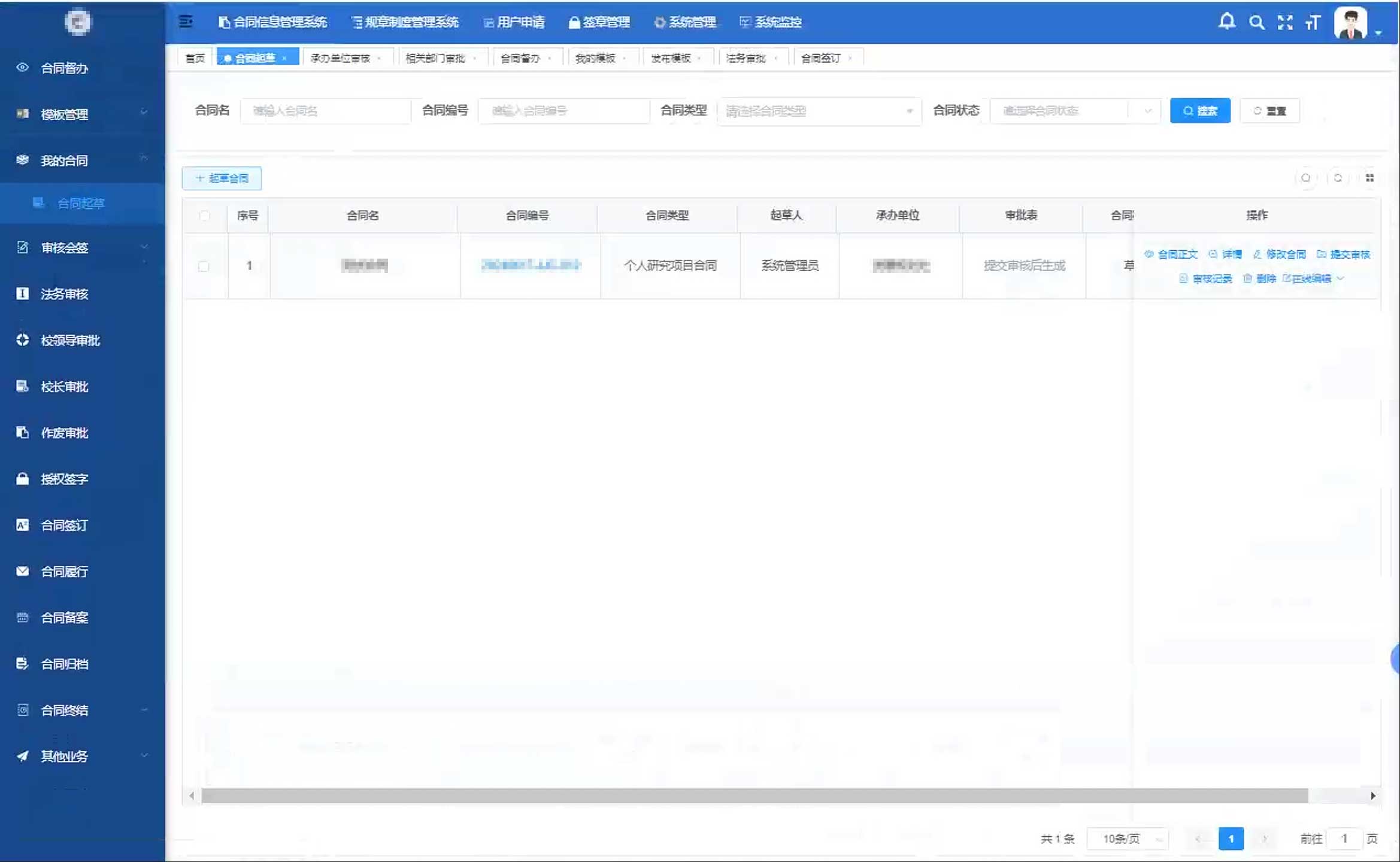Open 签章管理 top menu
Screen dimensions: 1400x862
tap(599, 22)
